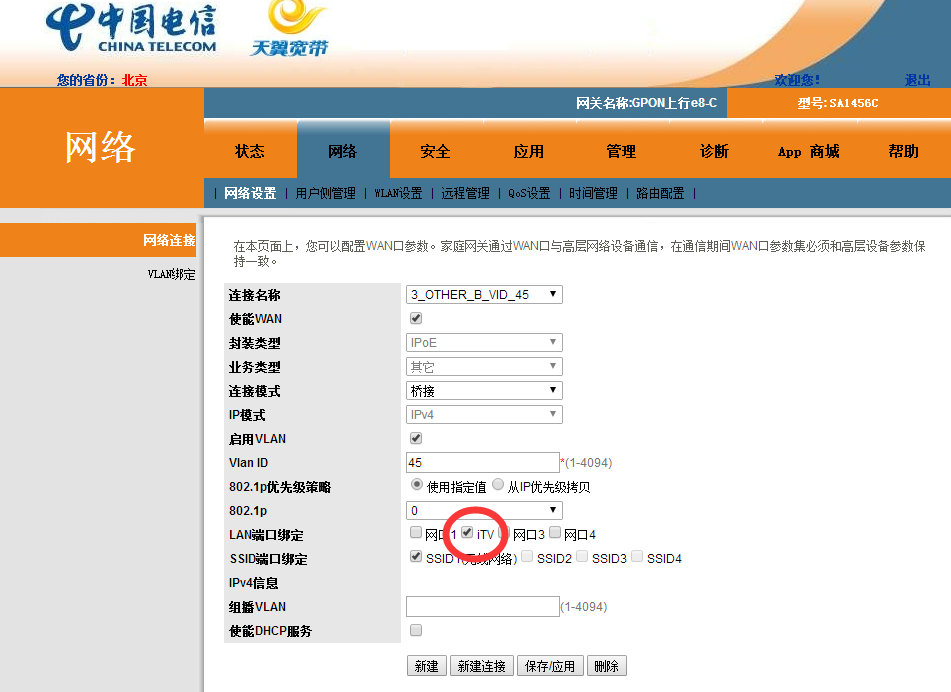Open the 诊断 tab

(714, 151)
